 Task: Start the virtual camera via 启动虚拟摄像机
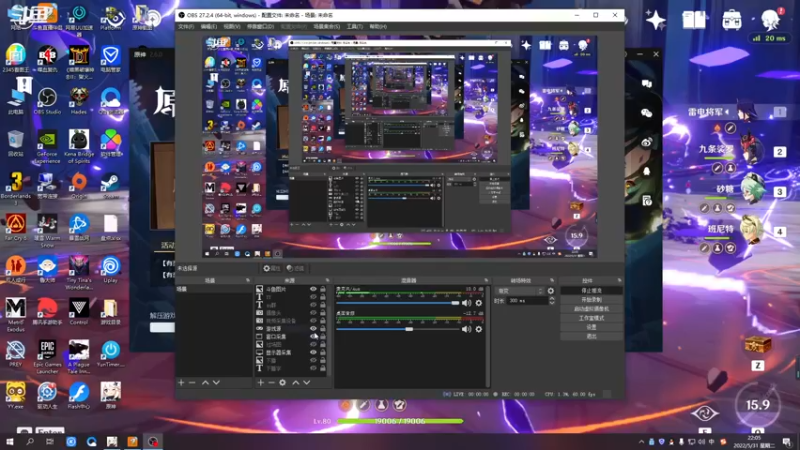click(x=591, y=309)
